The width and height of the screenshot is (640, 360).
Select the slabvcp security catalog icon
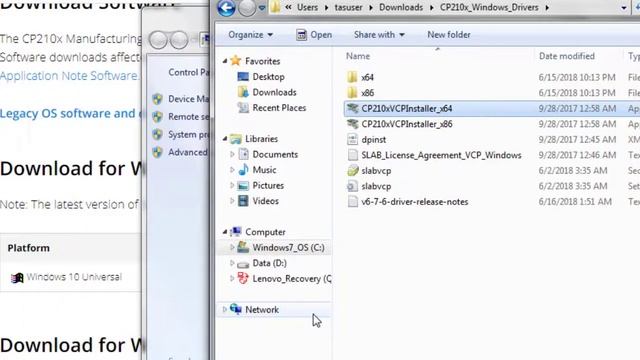point(352,171)
